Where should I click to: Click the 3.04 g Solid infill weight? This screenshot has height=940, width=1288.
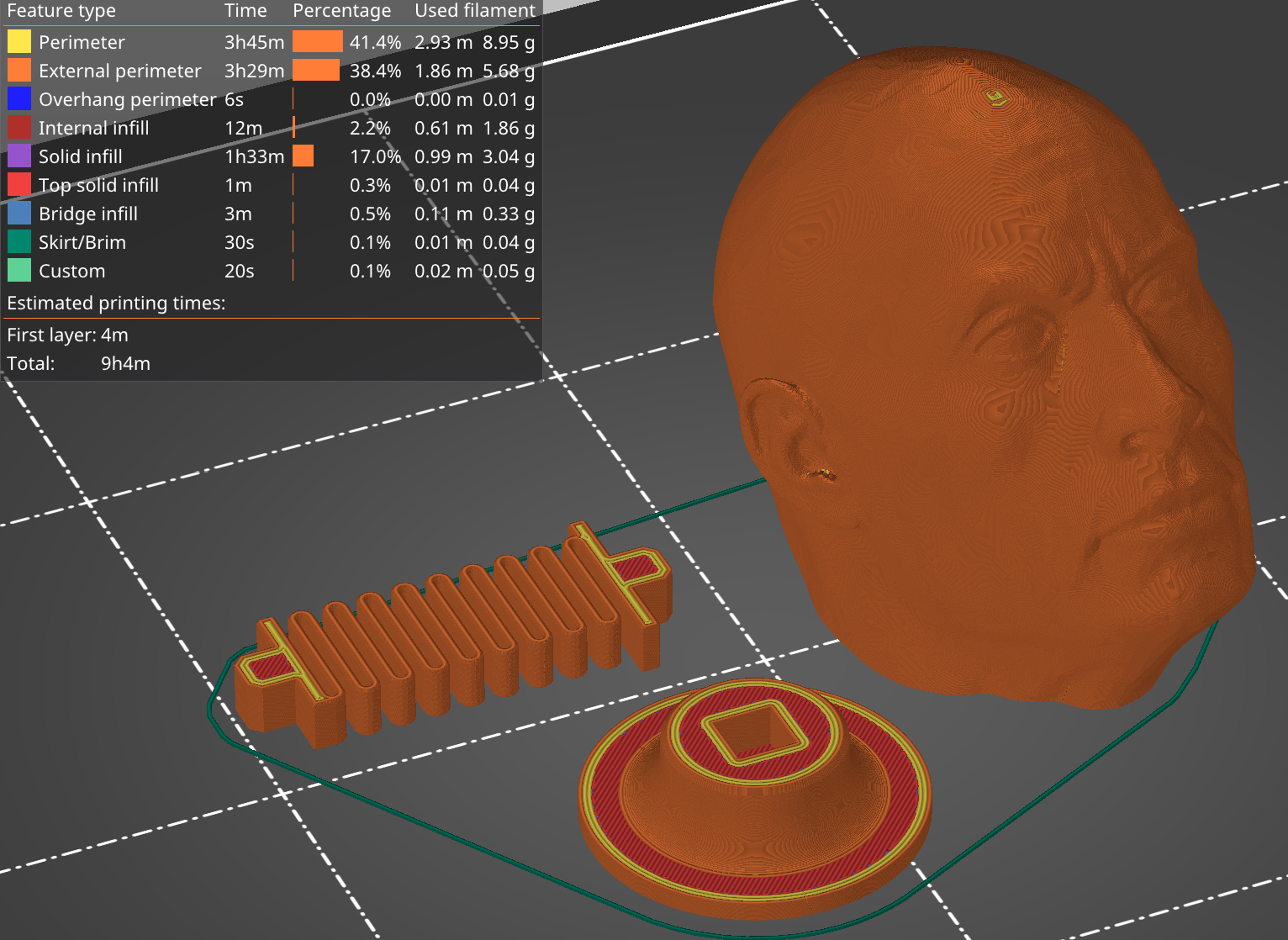(509, 156)
